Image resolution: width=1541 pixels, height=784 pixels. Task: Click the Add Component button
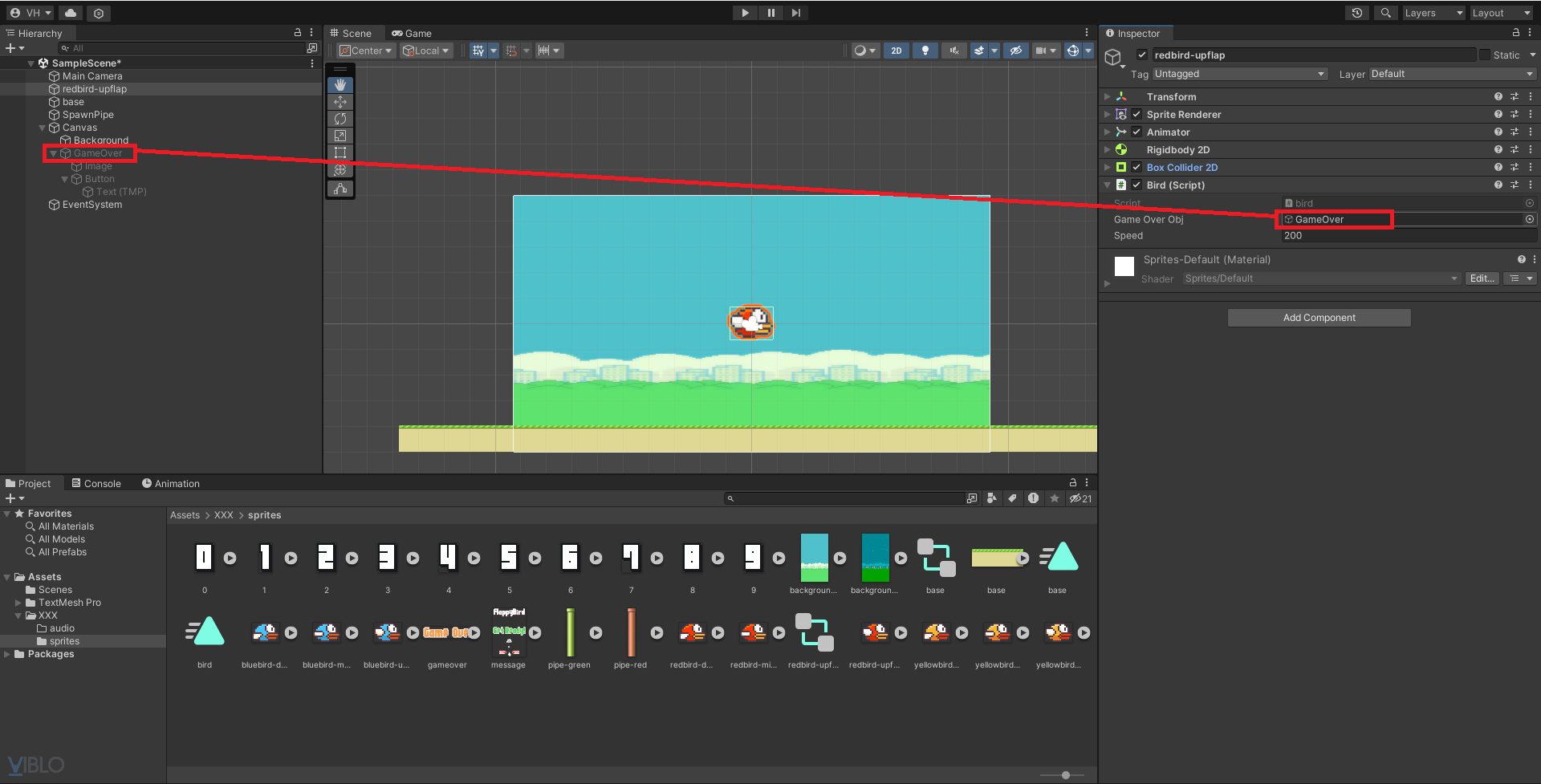coord(1319,317)
